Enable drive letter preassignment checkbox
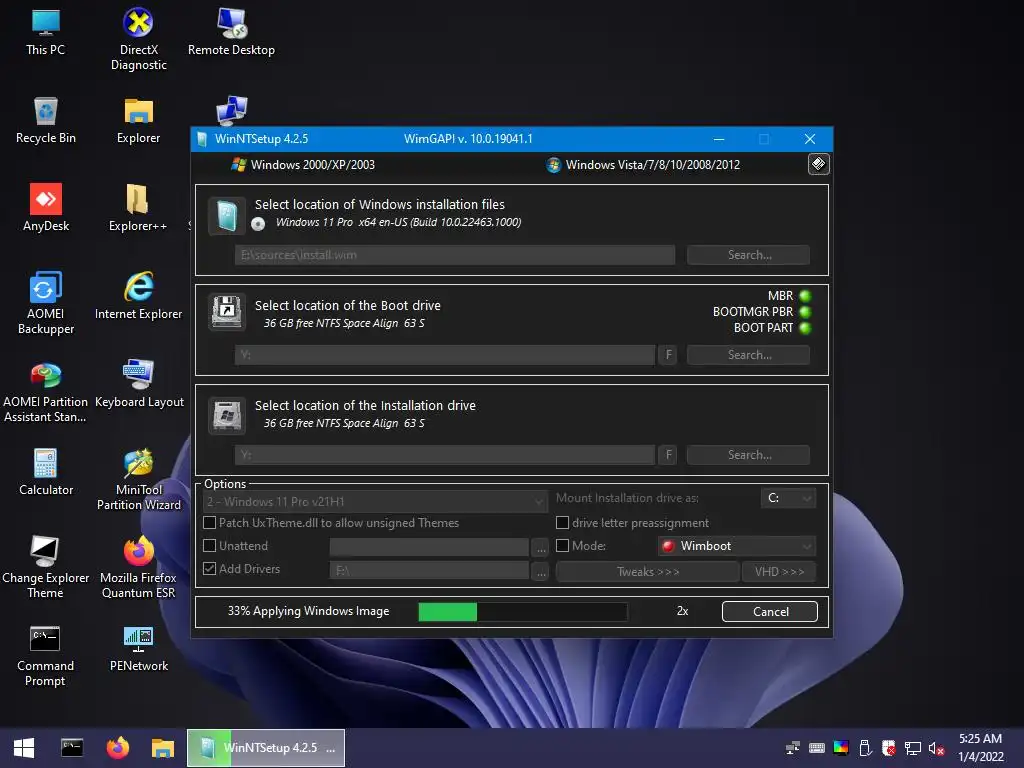The height and width of the screenshot is (768, 1024). [x=562, y=522]
